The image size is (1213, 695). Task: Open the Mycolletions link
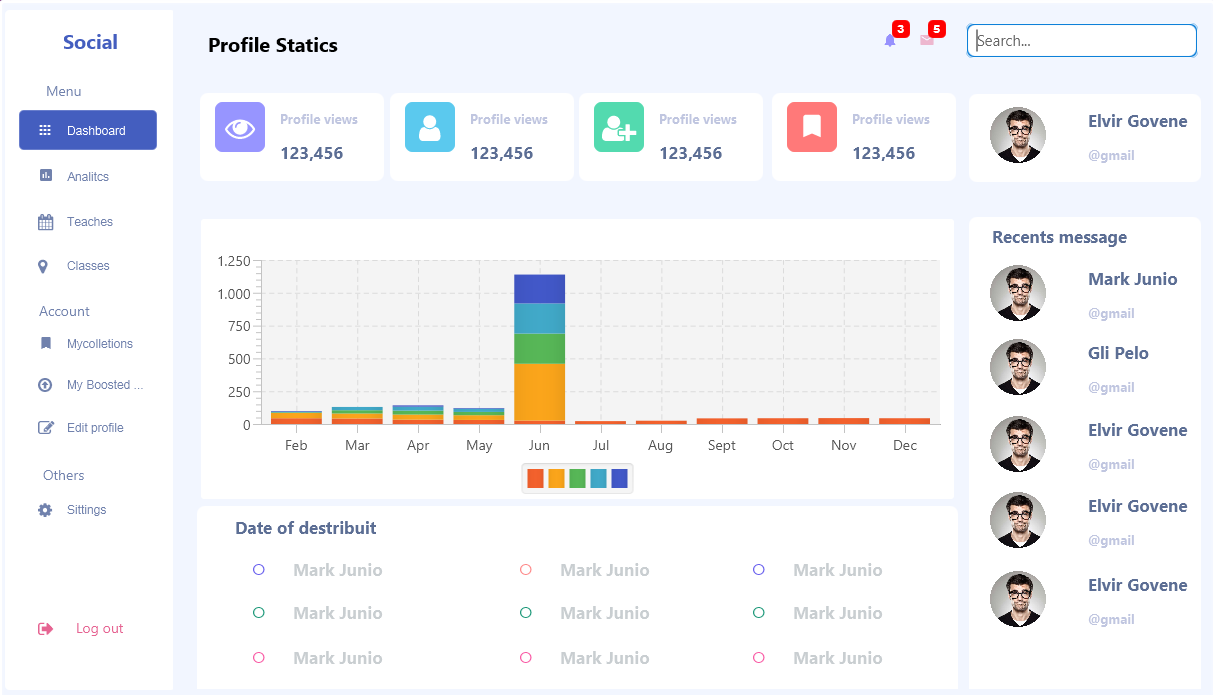[x=99, y=344]
